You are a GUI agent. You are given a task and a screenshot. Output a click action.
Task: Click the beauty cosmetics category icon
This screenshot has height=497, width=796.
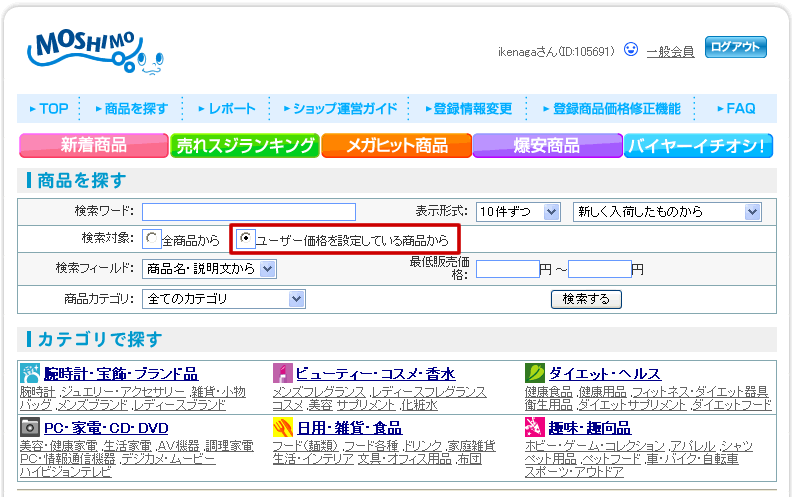(x=282, y=373)
